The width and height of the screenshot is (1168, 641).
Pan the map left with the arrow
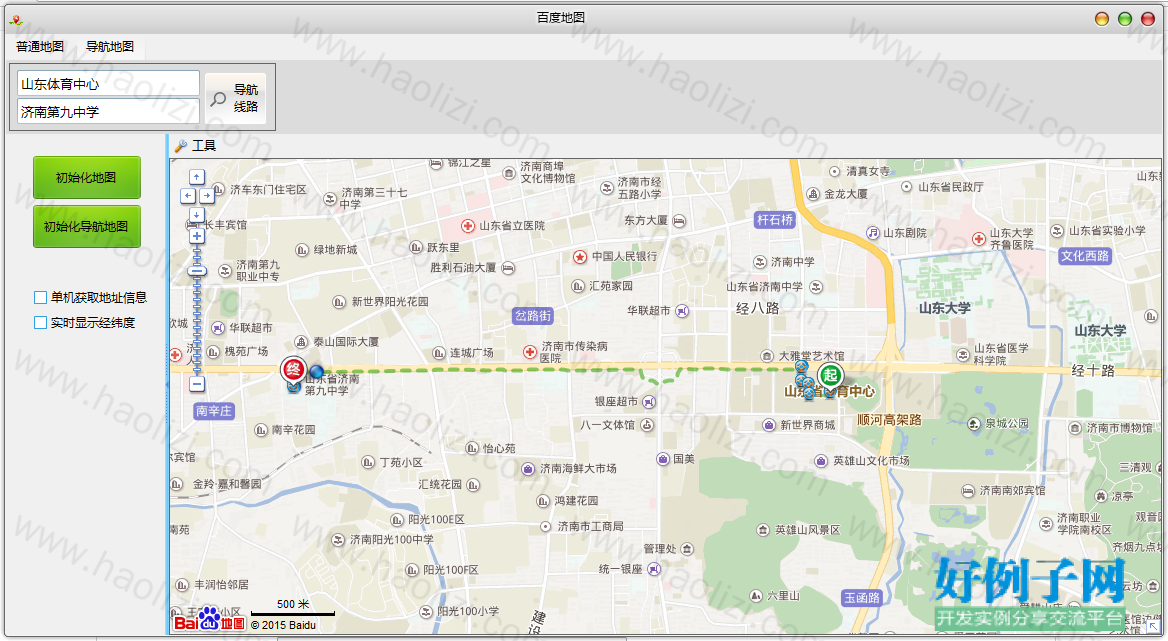188,196
